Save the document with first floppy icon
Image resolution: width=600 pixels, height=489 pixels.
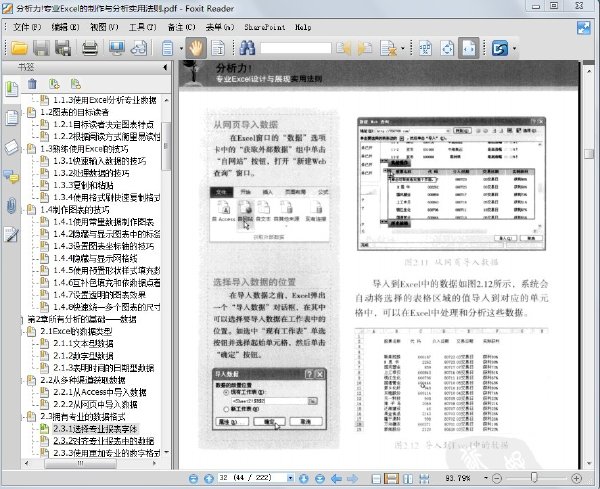point(41,48)
